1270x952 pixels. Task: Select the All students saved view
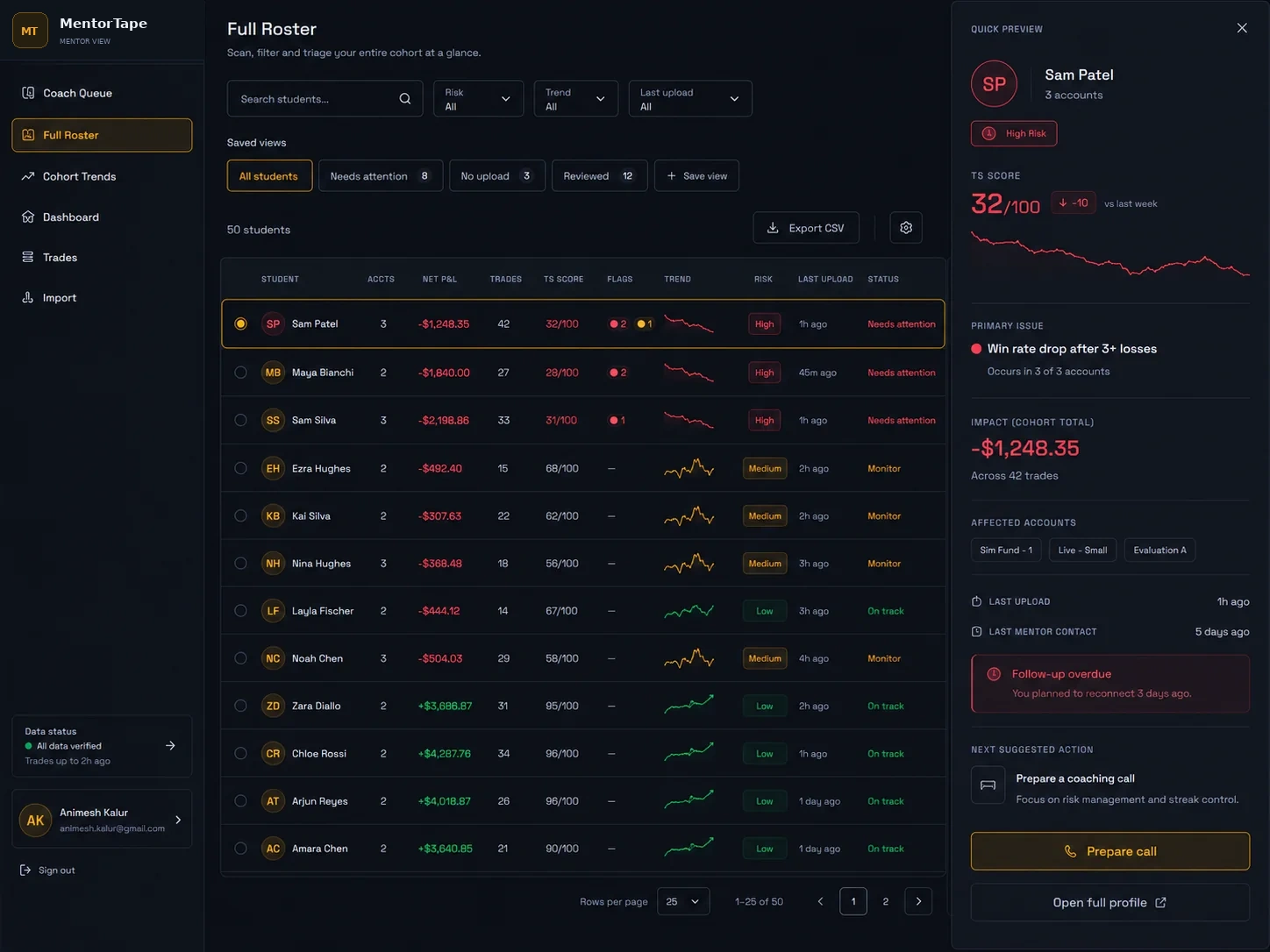269,176
